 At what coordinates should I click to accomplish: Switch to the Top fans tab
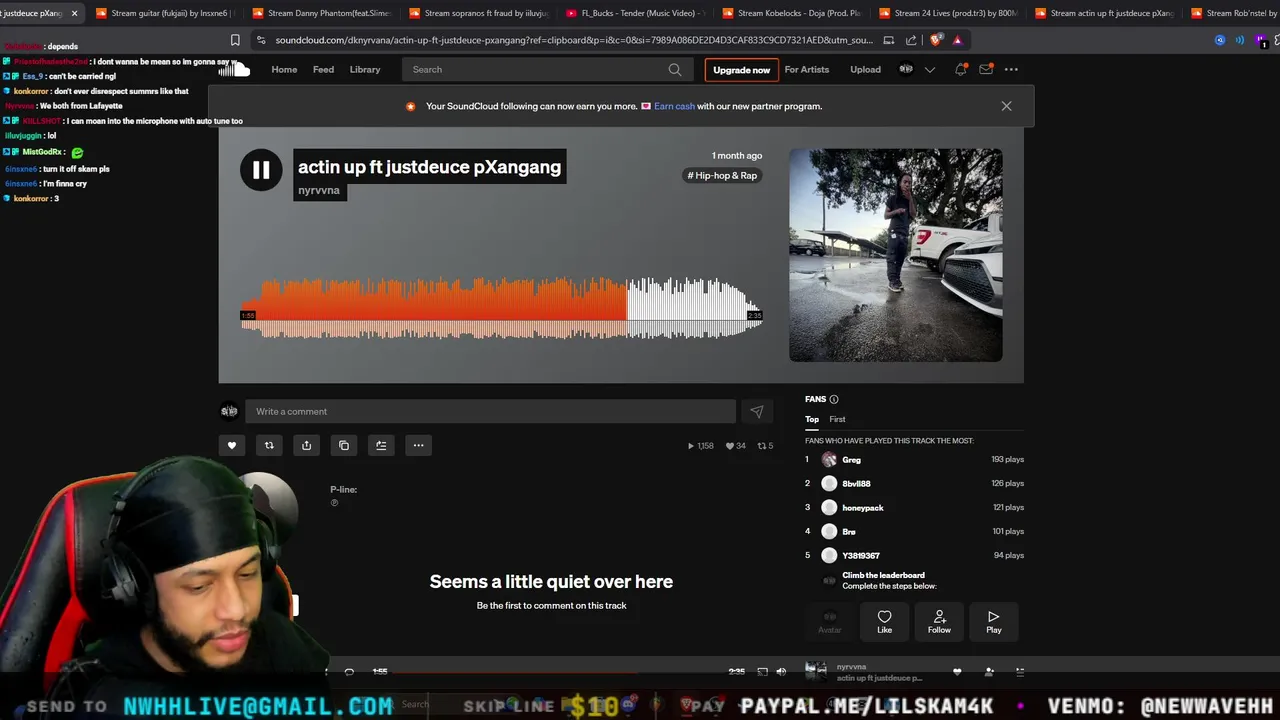coord(812,420)
